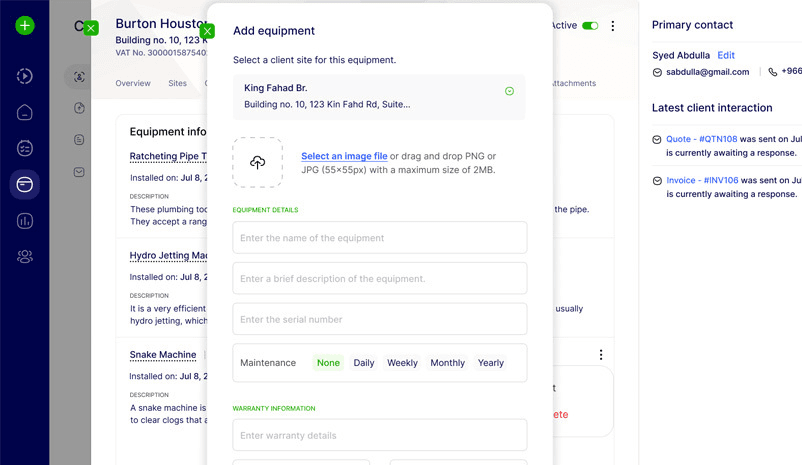
Task: Open the reports bar chart icon
Action: pyautogui.click(x=25, y=221)
